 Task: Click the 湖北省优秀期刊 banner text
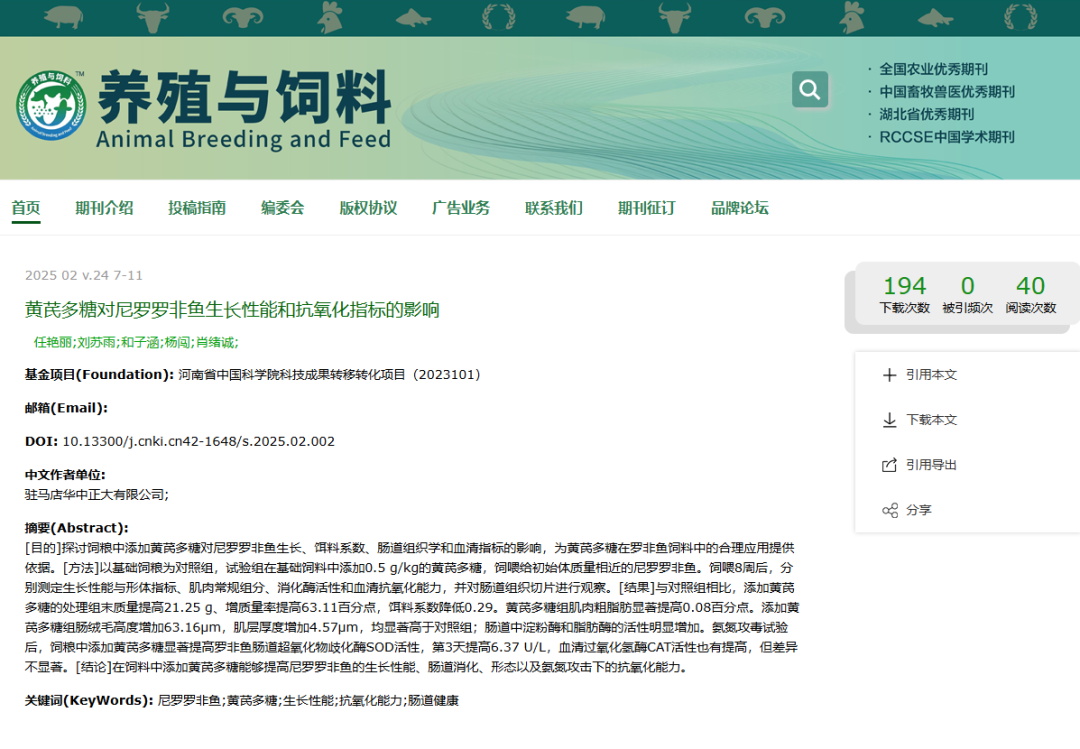tap(926, 114)
